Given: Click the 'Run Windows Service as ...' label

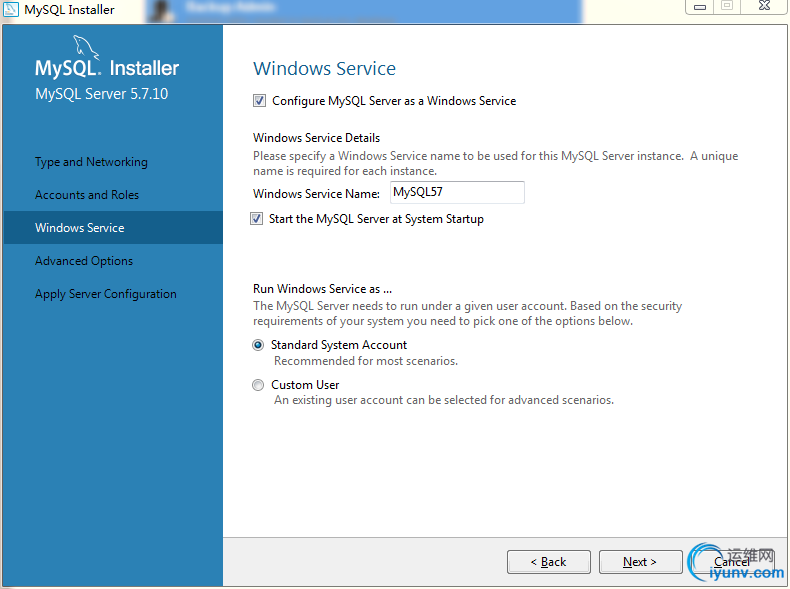Looking at the screenshot, I should tap(322, 289).
